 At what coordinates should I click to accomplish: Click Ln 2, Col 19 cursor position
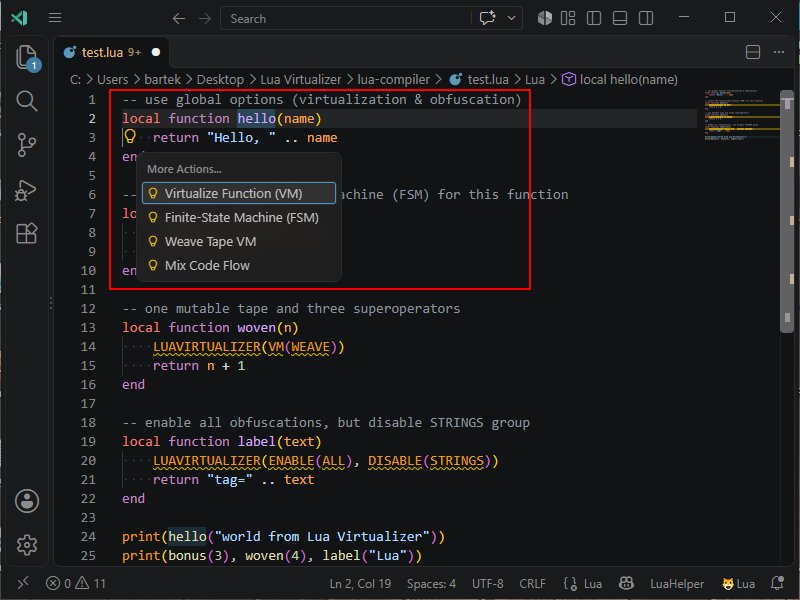point(360,583)
